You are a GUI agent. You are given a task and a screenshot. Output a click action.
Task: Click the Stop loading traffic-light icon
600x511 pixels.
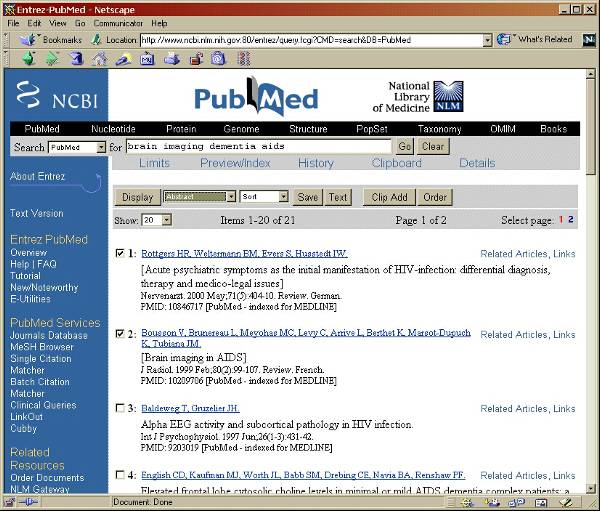click(x=243, y=59)
